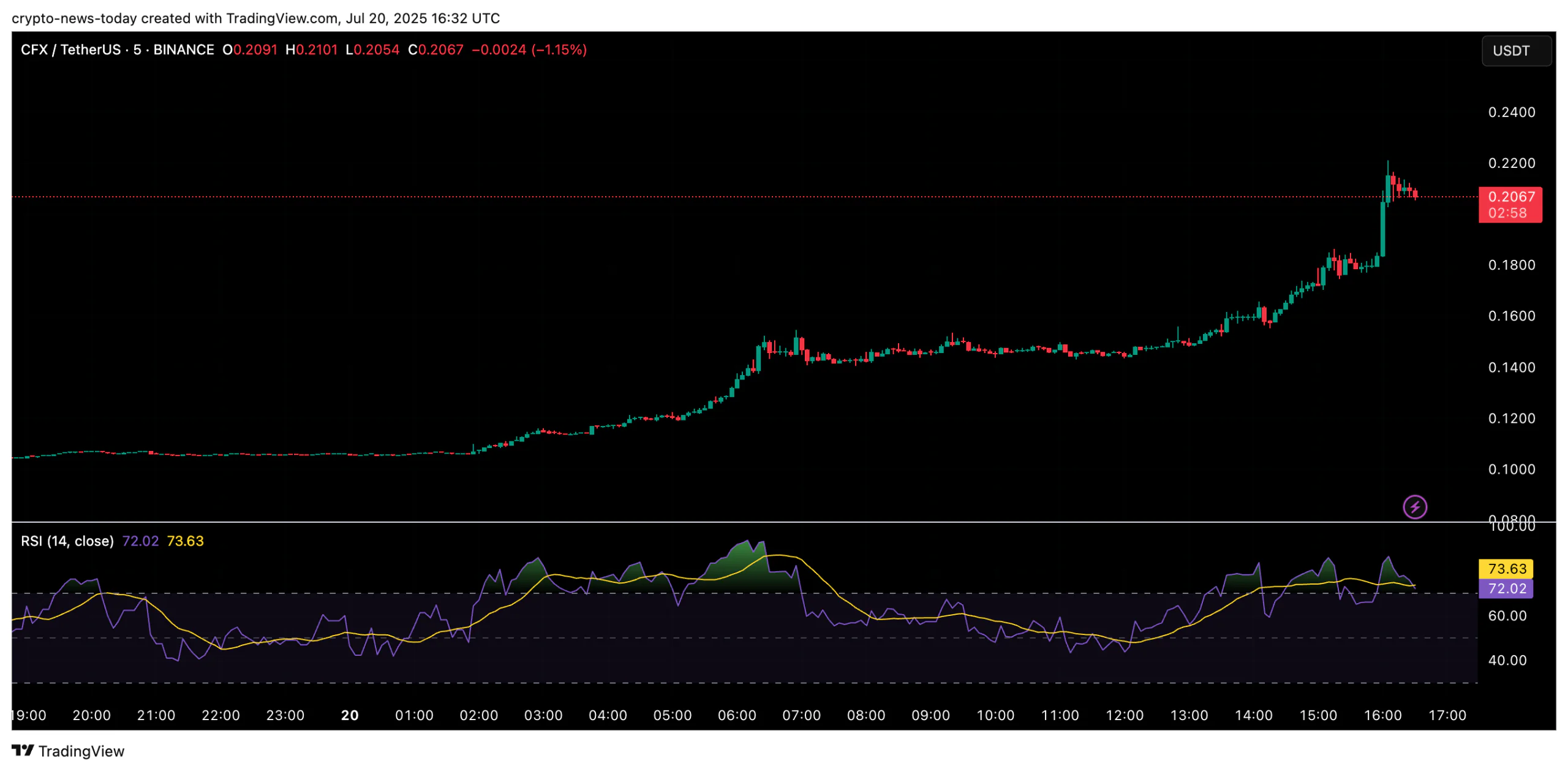Viewport: 1568px width, 771px height.
Task: Click the purple 72.02 value beside the RSI title
Action: tap(140, 541)
